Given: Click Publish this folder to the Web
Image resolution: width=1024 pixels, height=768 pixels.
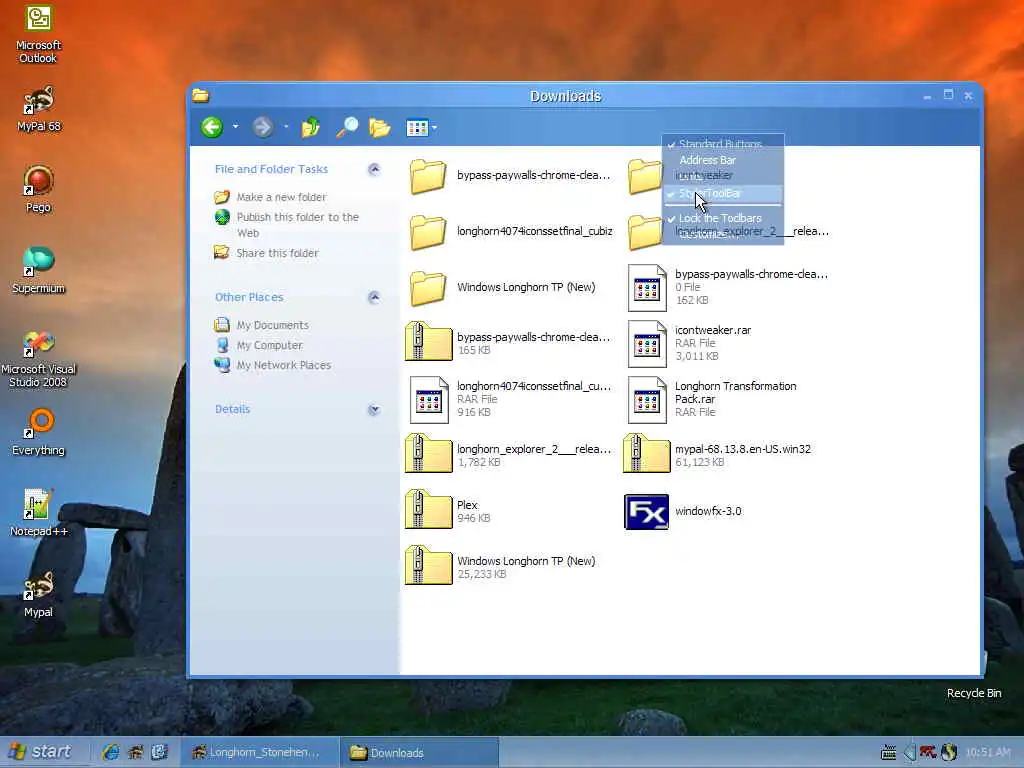Looking at the screenshot, I should pos(298,225).
